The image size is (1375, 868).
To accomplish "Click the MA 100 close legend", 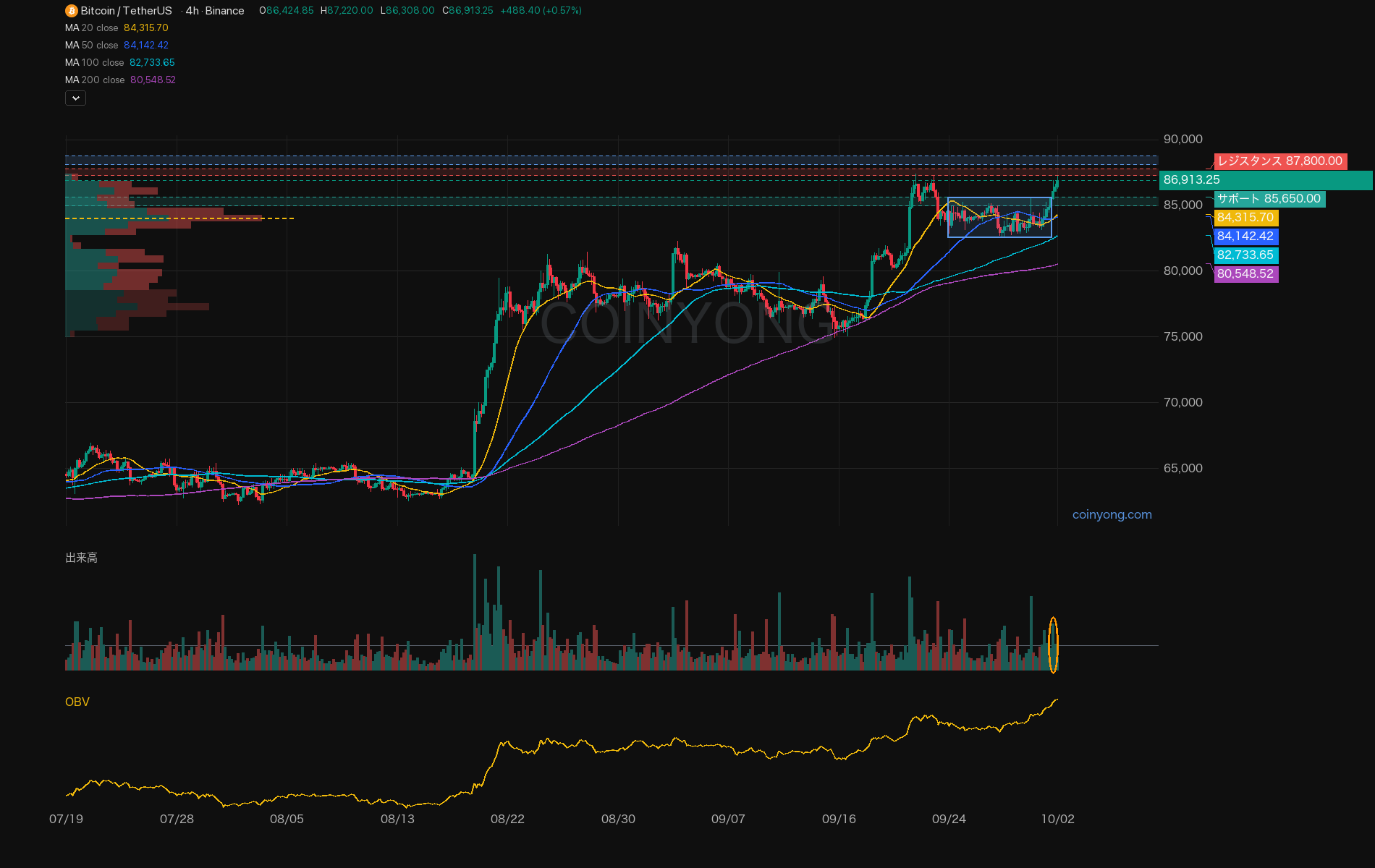I will pyautogui.click(x=119, y=63).
